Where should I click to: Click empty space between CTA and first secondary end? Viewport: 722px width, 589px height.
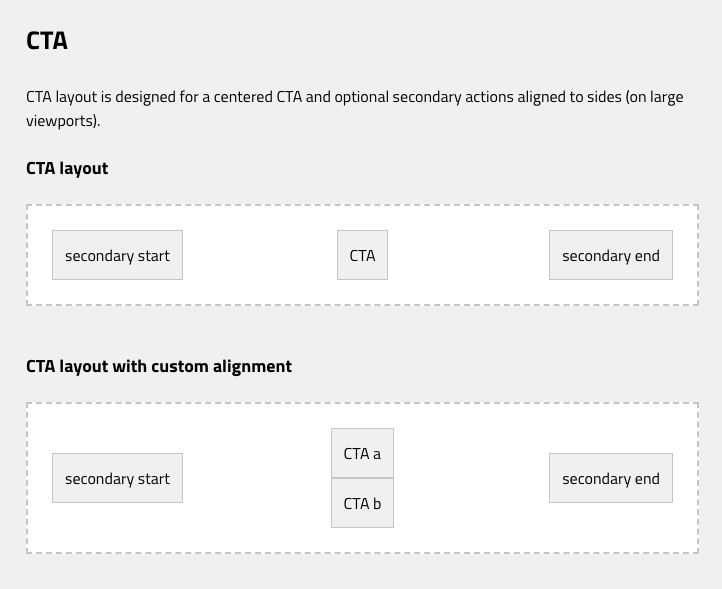tap(468, 255)
